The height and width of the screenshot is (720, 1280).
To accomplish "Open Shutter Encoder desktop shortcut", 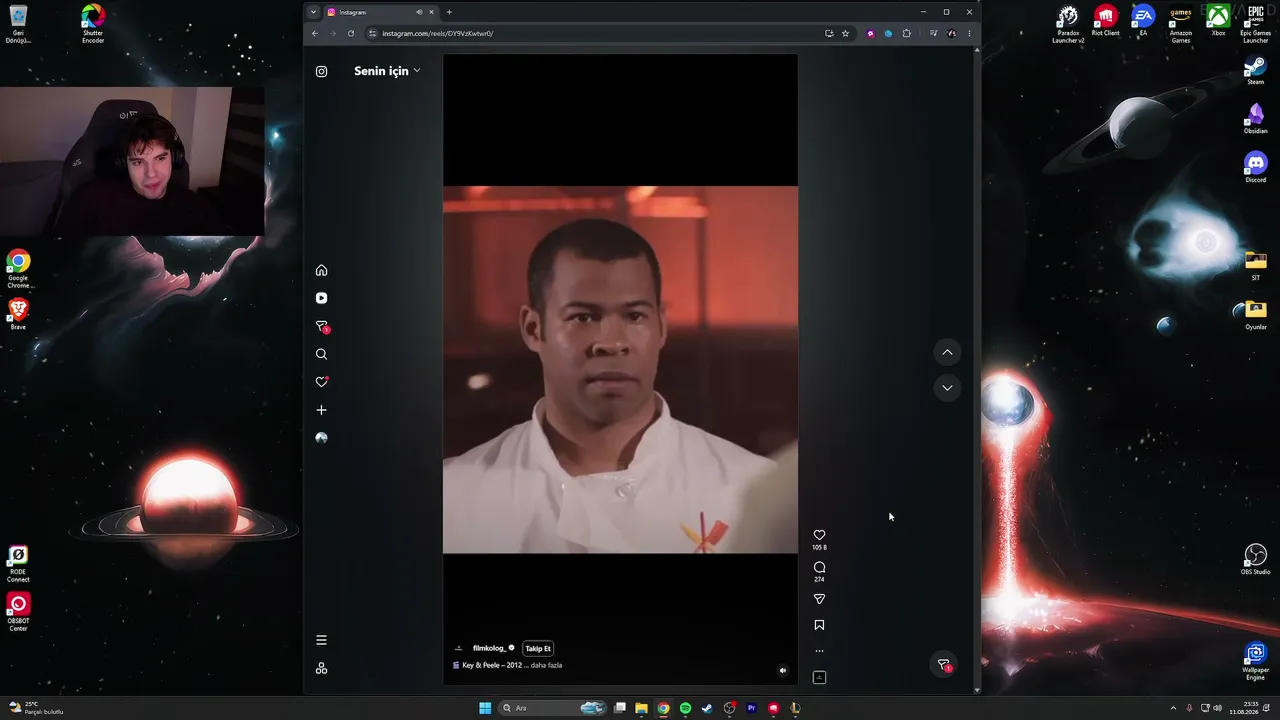I will pyautogui.click(x=93, y=23).
